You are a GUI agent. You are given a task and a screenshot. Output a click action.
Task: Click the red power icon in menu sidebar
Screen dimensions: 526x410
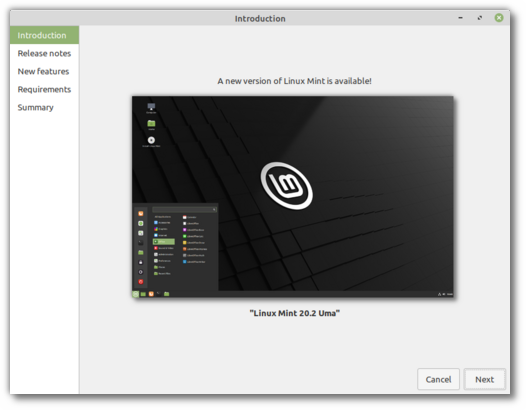click(x=141, y=281)
